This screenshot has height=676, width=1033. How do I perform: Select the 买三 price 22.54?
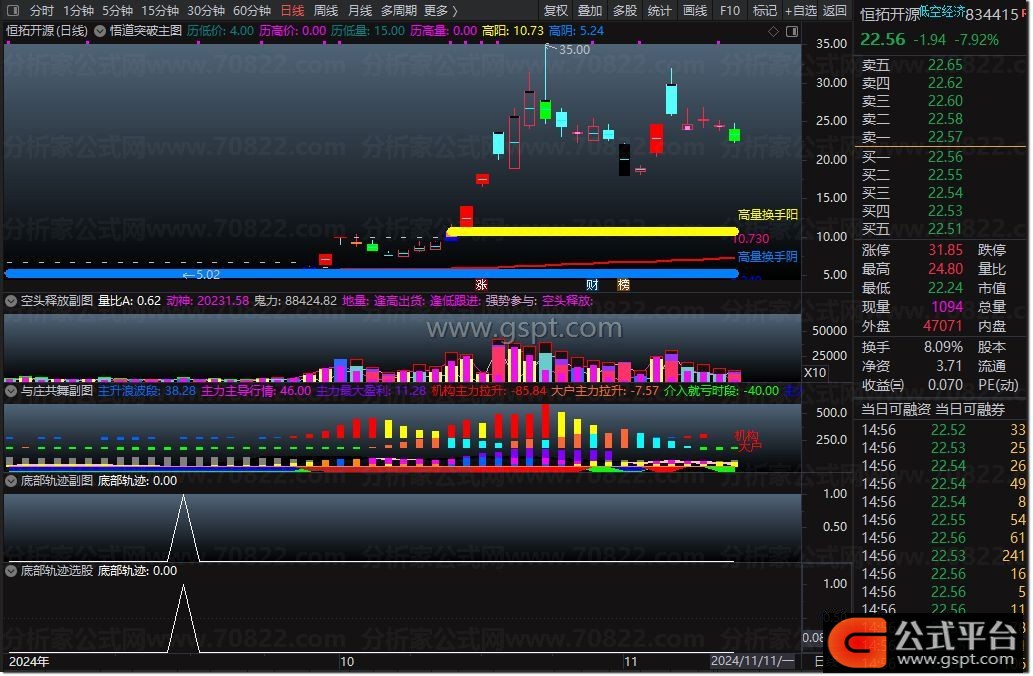point(945,193)
